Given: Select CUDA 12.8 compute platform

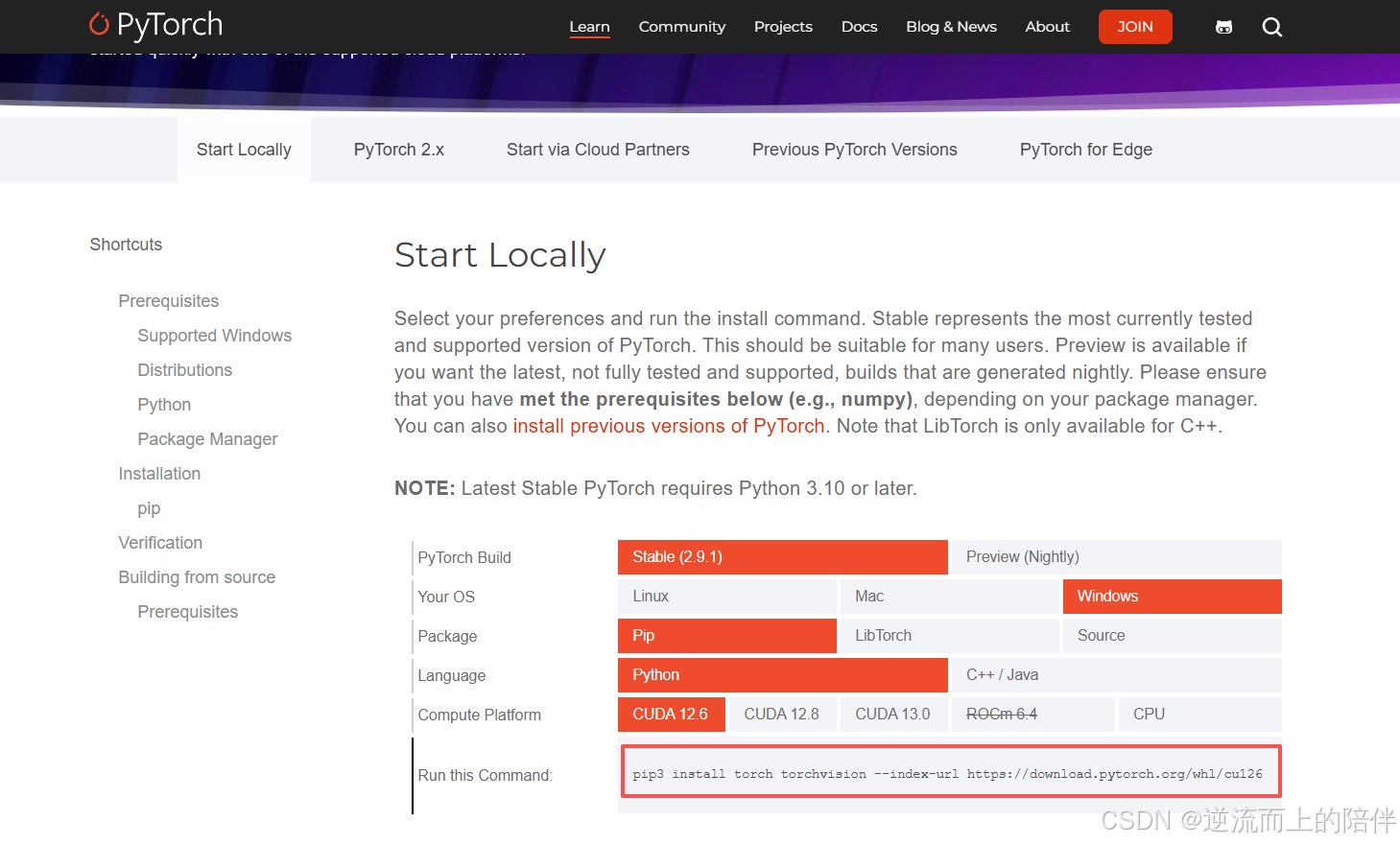Looking at the screenshot, I should [783, 715].
